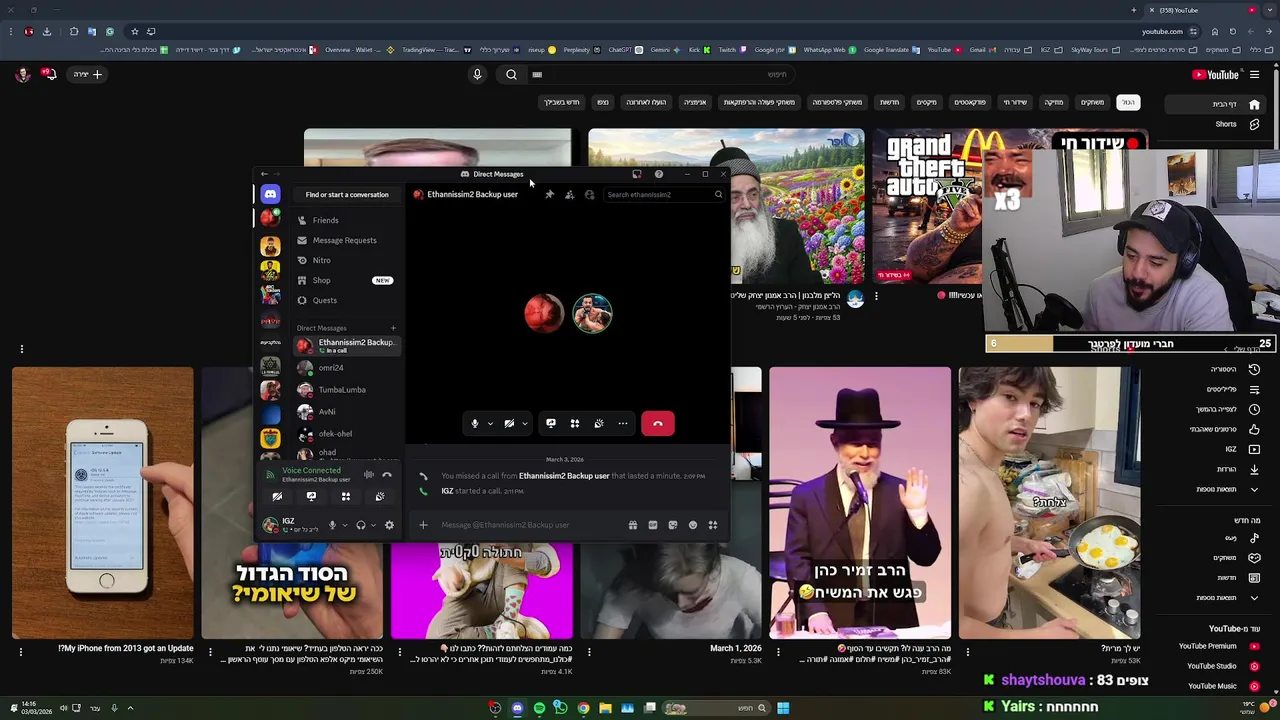Expand camera options arrow in call controls
1280x720 pixels.
[524, 424]
